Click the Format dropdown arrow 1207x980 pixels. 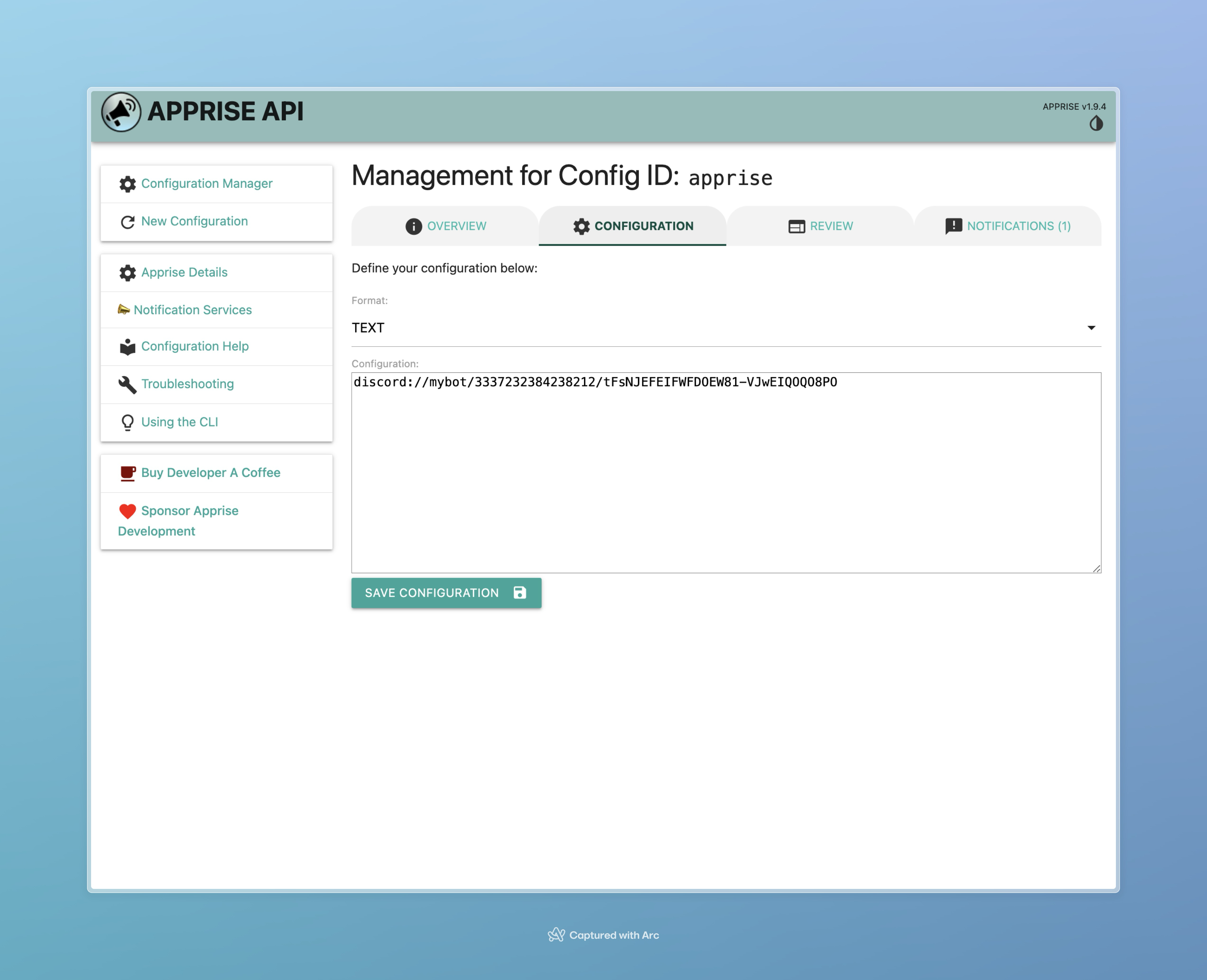(1091, 328)
